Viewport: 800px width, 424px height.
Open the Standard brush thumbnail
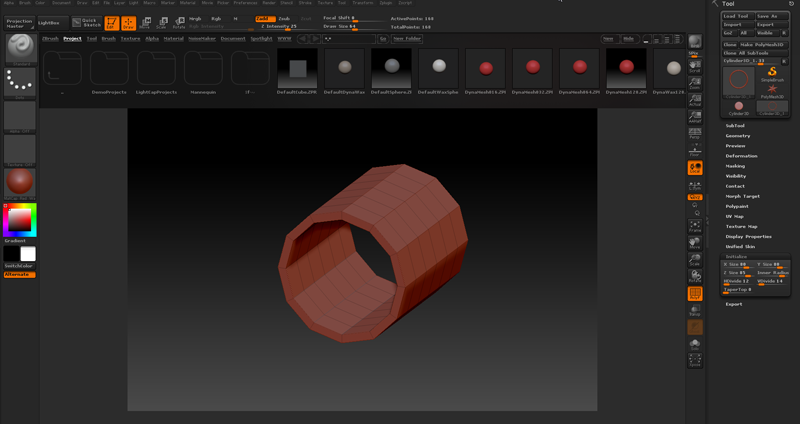(x=20, y=47)
